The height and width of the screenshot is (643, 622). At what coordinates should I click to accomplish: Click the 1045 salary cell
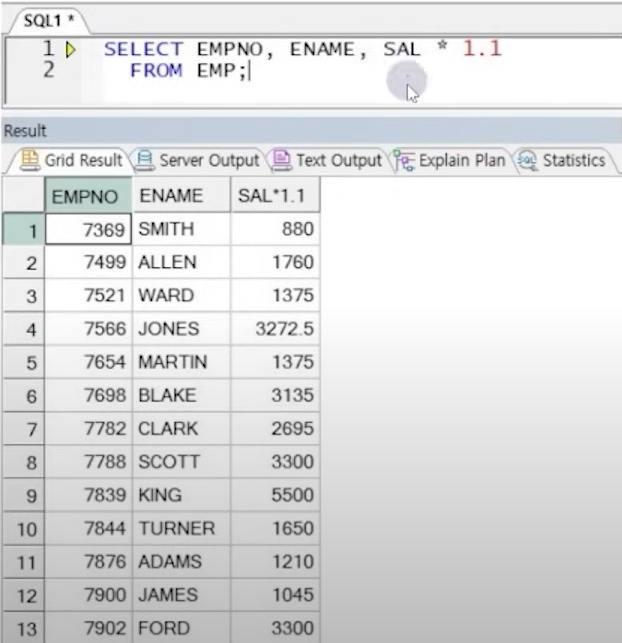(x=276, y=595)
